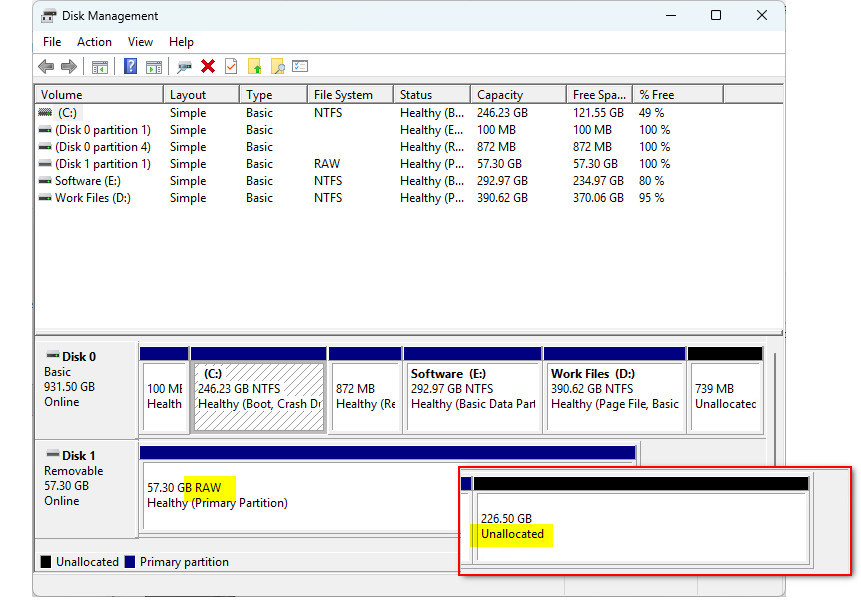Viewport: 861px width, 602px height.
Task: Click the Forward arrow toolbar icon
Action: pos(69,67)
